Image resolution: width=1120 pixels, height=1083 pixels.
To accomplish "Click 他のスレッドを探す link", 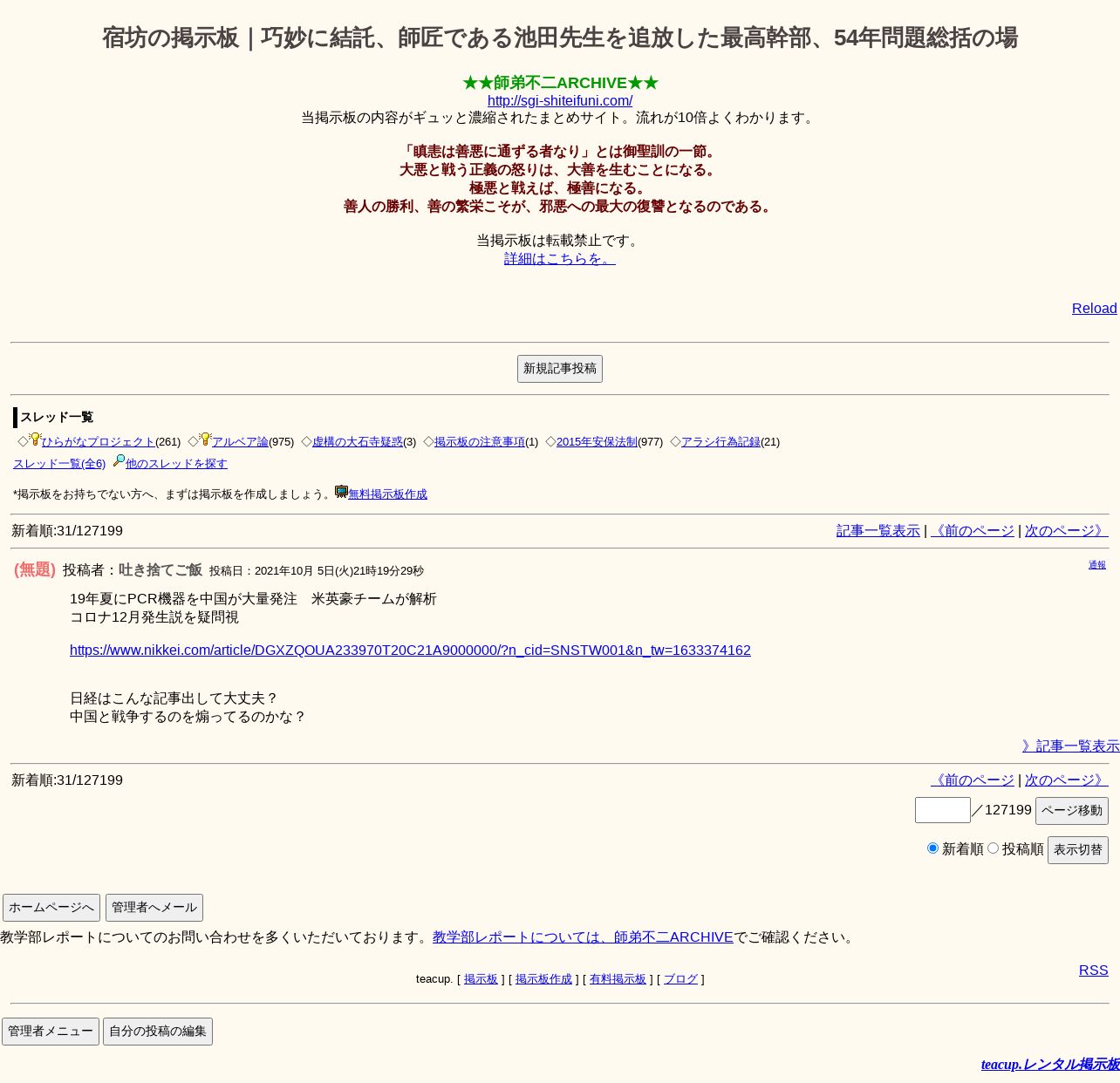I will click(x=176, y=464).
